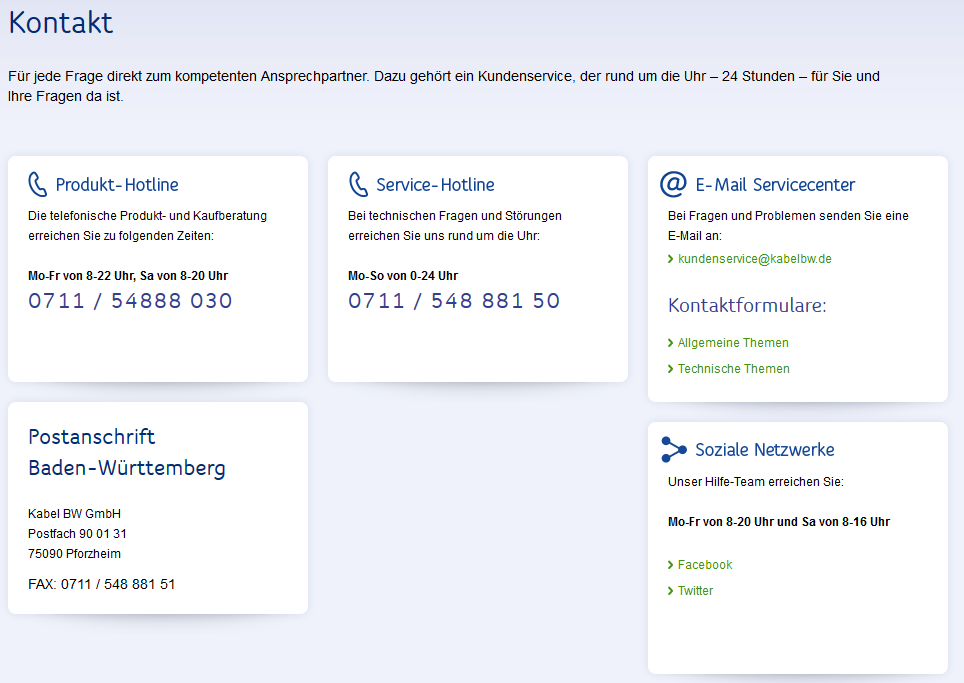This screenshot has height=683, width=964.
Task: Click the Produkt-Hotline number 0711 / 54888 030
Action: pos(130,301)
